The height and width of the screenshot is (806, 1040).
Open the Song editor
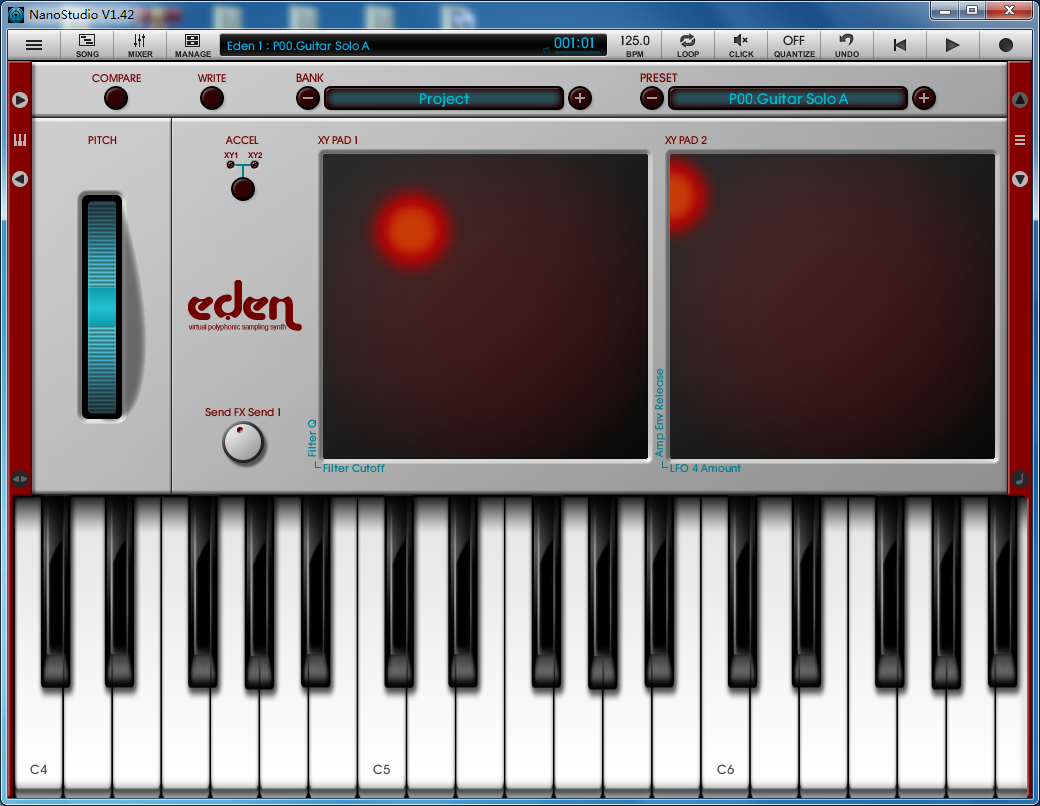point(87,45)
